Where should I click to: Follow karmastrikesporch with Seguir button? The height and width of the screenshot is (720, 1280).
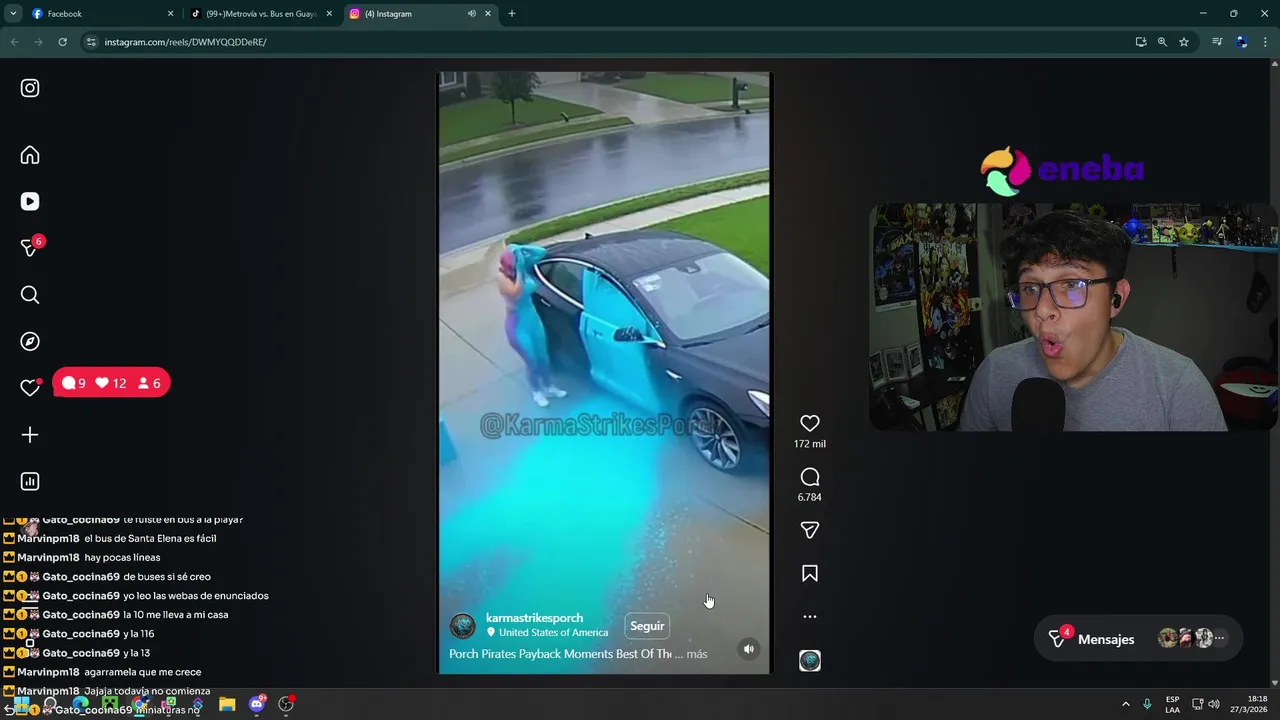[647, 626]
